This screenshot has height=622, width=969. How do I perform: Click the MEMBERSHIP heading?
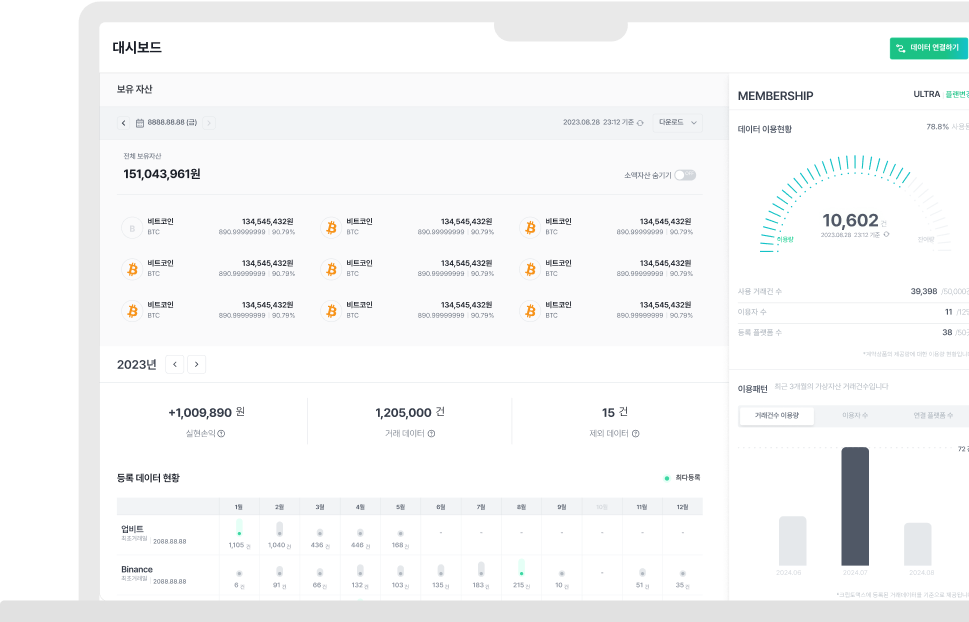tap(776, 96)
